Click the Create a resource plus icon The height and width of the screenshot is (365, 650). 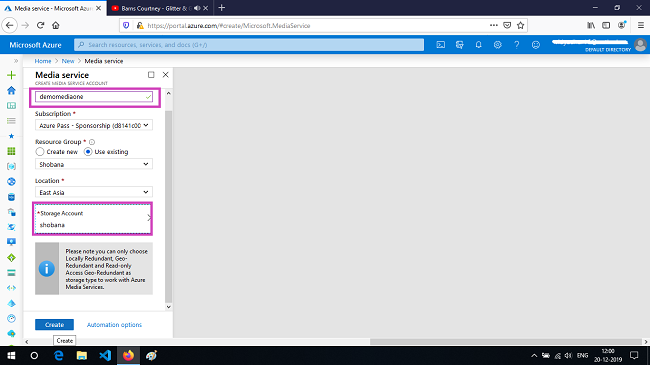pyautogui.click(x=11, y=75)
